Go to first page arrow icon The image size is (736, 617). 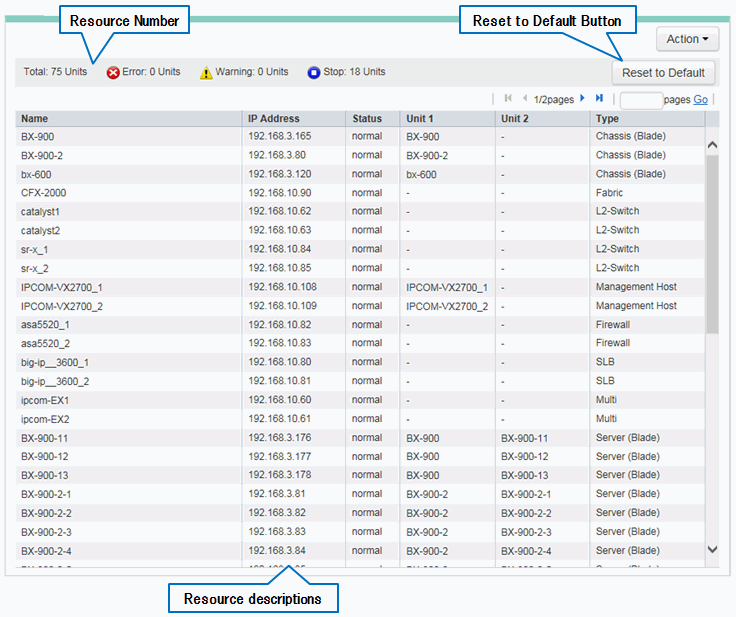click(508, 98)
